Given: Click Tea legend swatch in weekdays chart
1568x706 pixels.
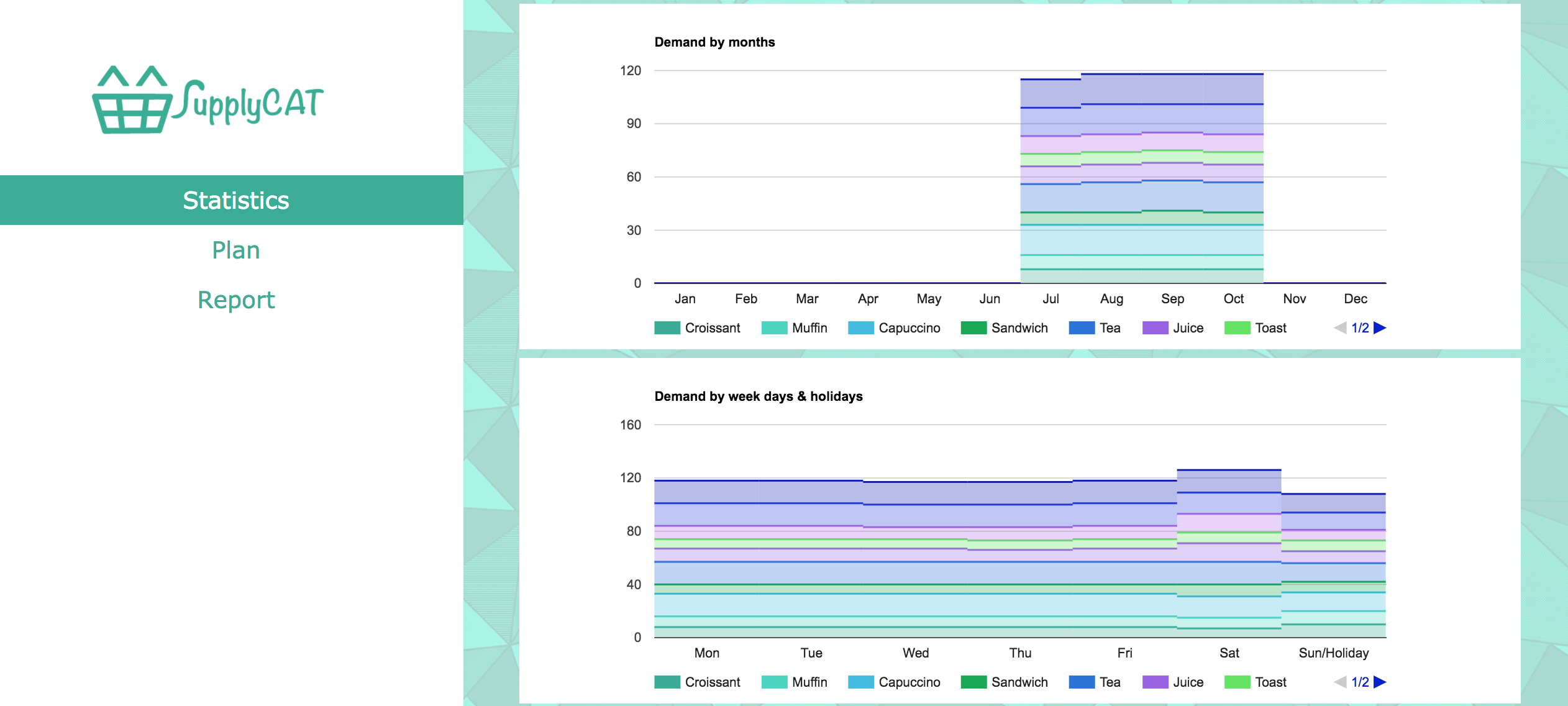Looking at the screenshot, I should 1081,682.
